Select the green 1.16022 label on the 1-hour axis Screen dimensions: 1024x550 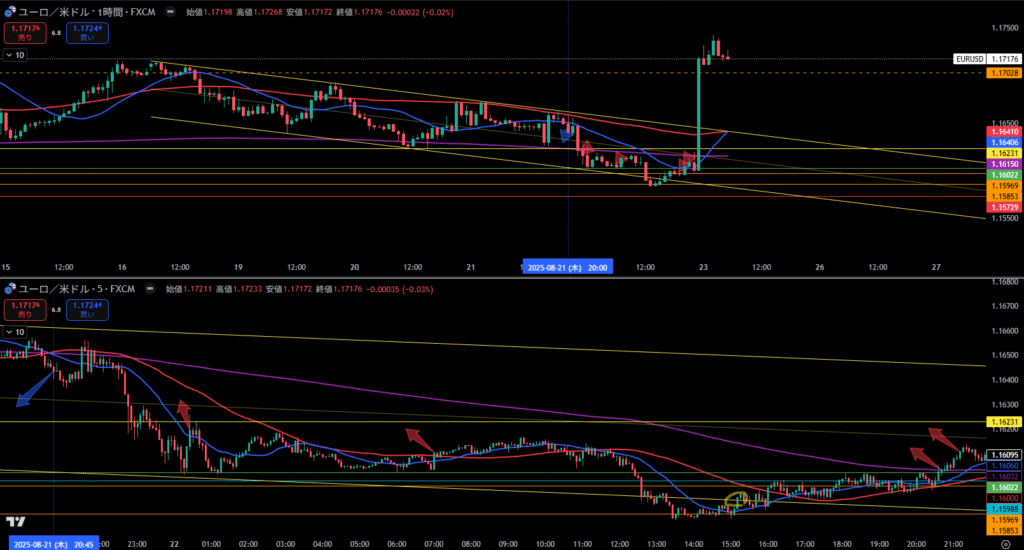[1004, 175]
